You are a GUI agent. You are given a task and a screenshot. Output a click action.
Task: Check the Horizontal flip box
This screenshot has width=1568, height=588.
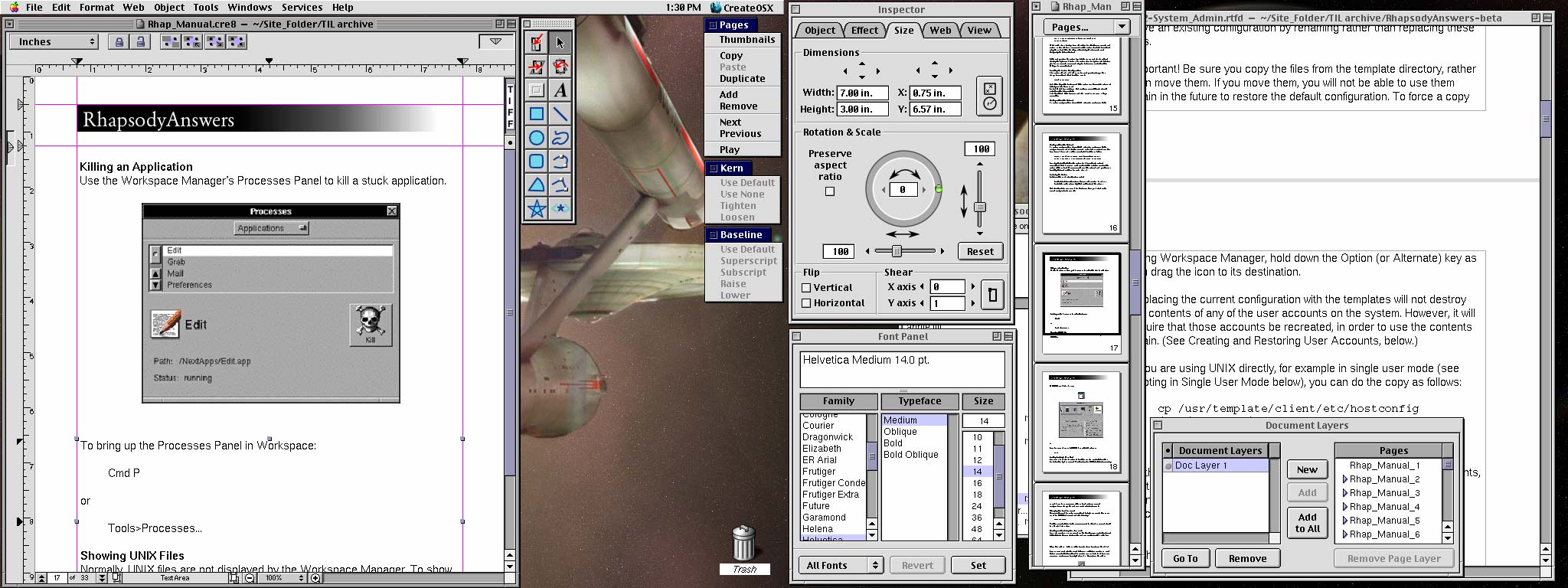click(x=806, y=303)
